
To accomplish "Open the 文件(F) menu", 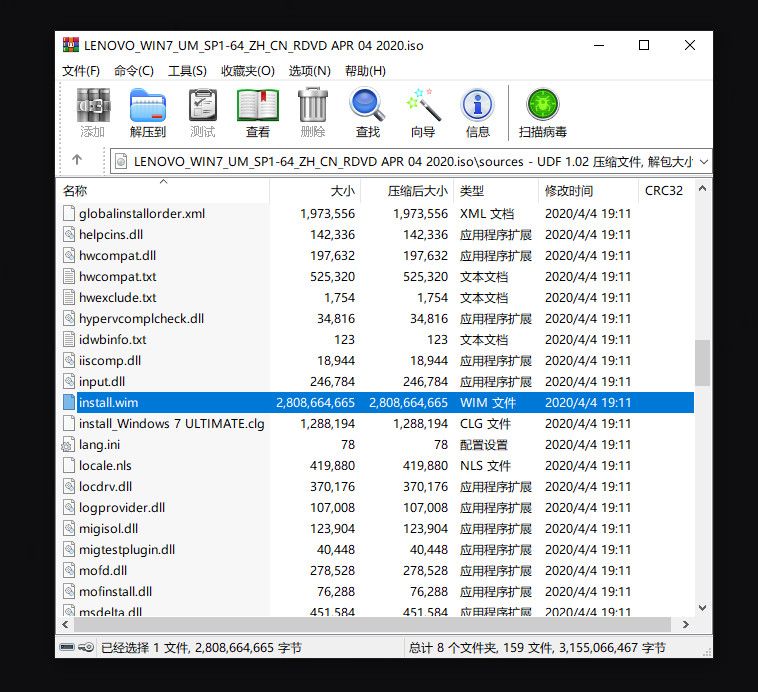I will coord(81,71).
